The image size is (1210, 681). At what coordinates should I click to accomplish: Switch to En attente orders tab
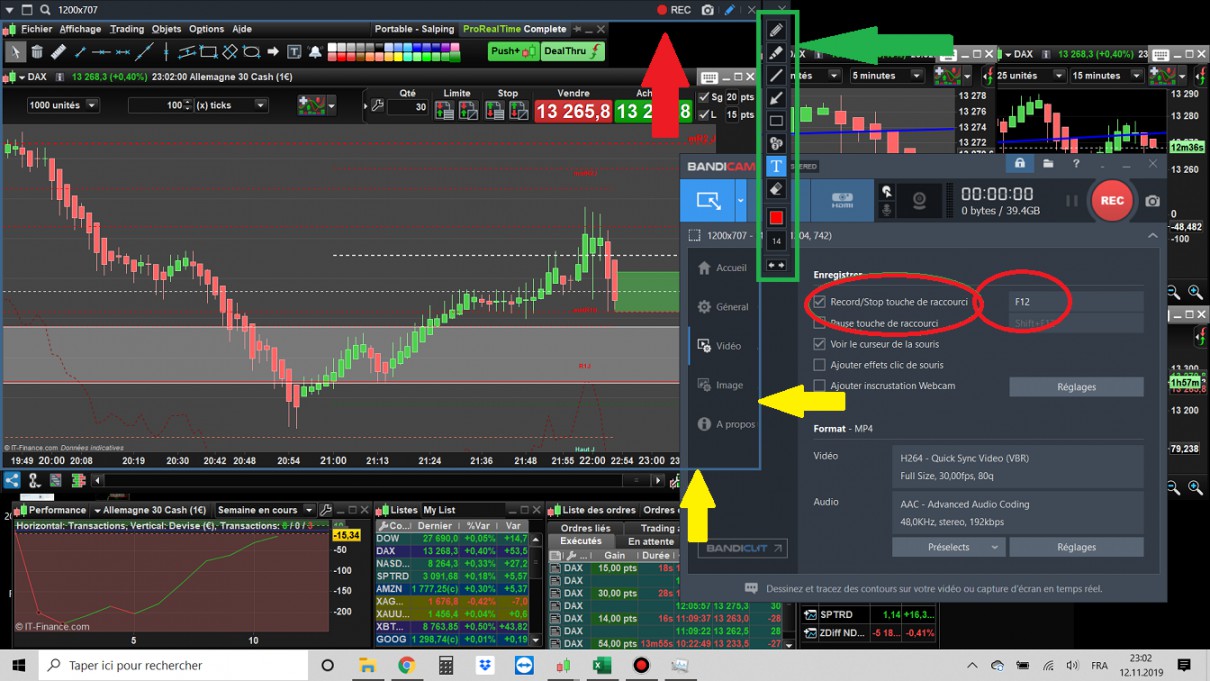click(651, 541)
